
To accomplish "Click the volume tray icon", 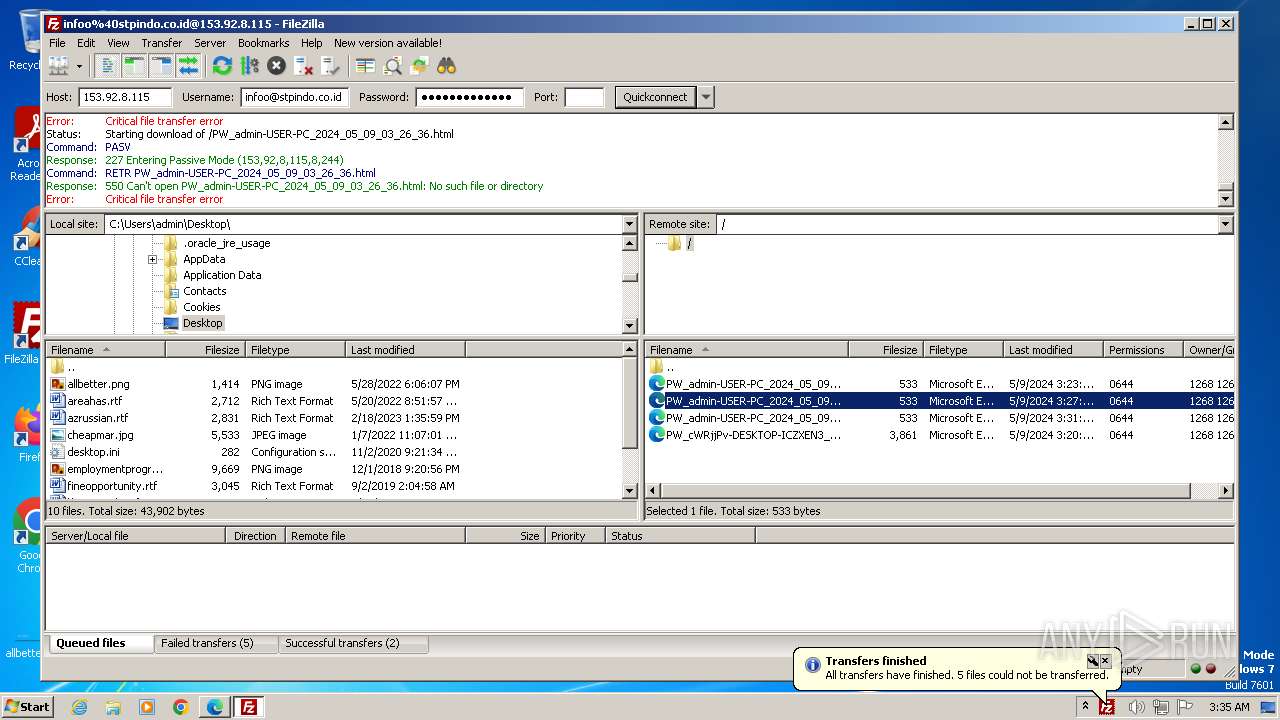I will 1136,707.
